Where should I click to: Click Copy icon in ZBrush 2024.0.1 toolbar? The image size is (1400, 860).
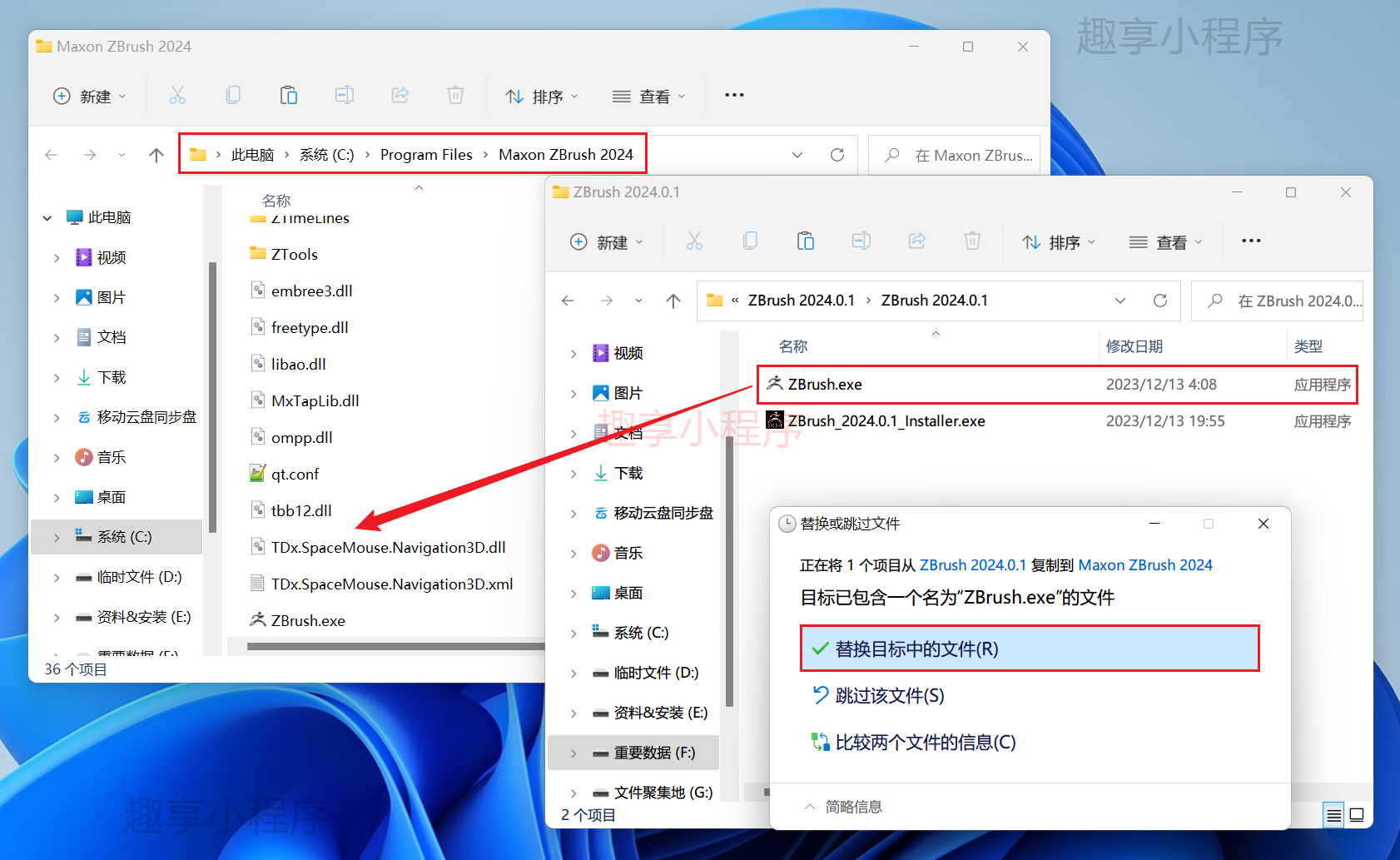coord(750,241)
